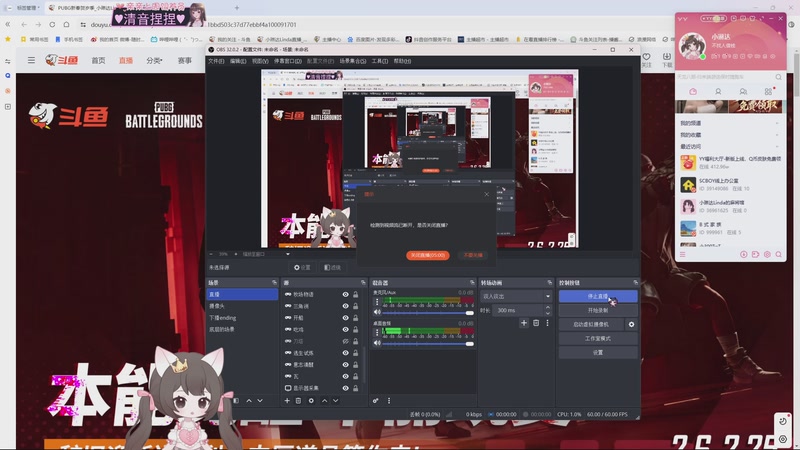Image resolution: width=800 pixels, height=450 pixels.
Task: Mute the 麦克风/Aux speaker icon
Action: [377, 312]
